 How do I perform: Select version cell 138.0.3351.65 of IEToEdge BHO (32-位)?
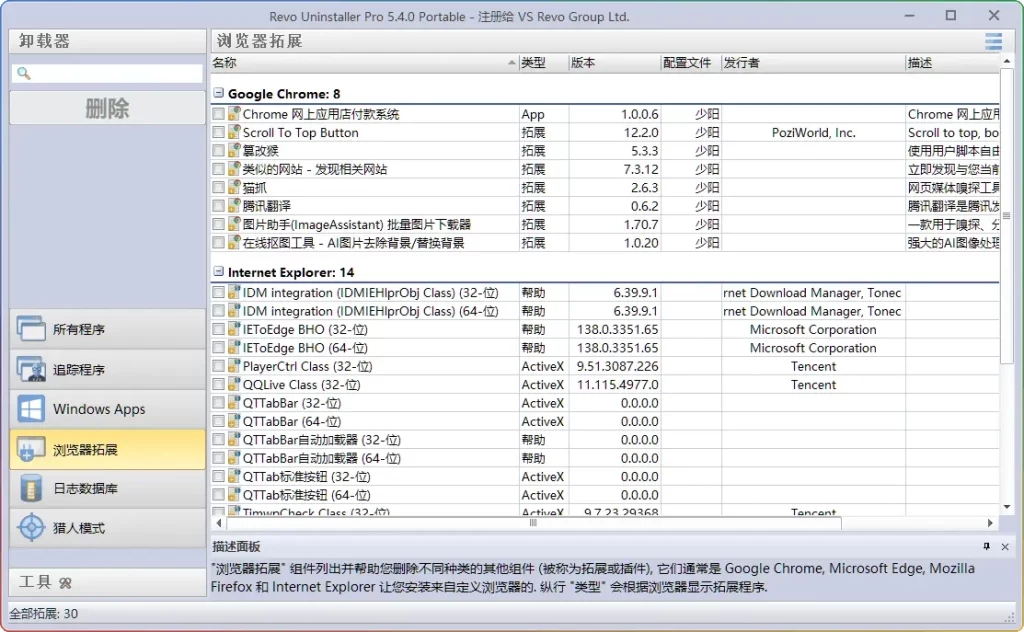pos(617,329)
